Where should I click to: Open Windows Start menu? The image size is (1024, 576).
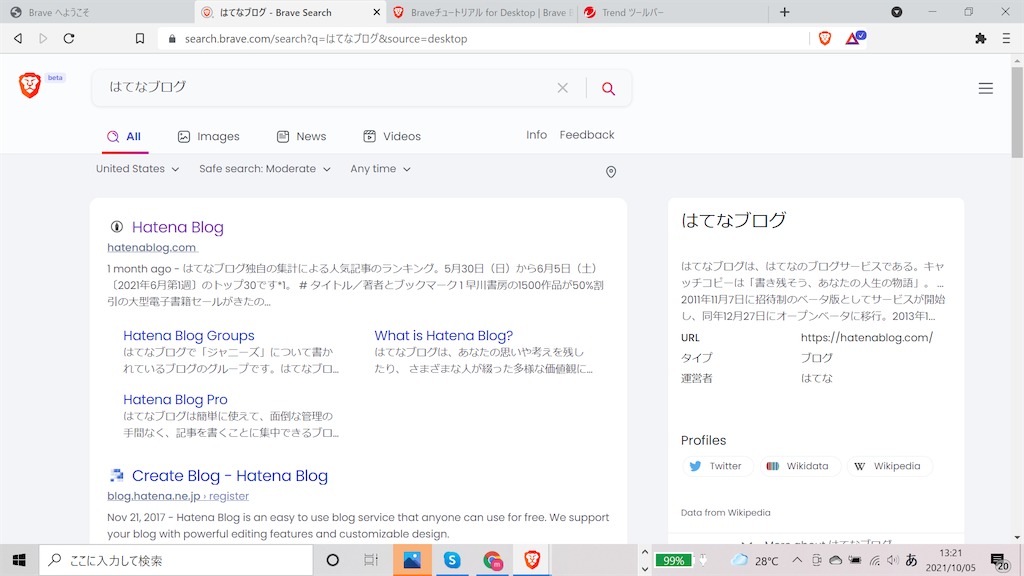coord(19,560)
